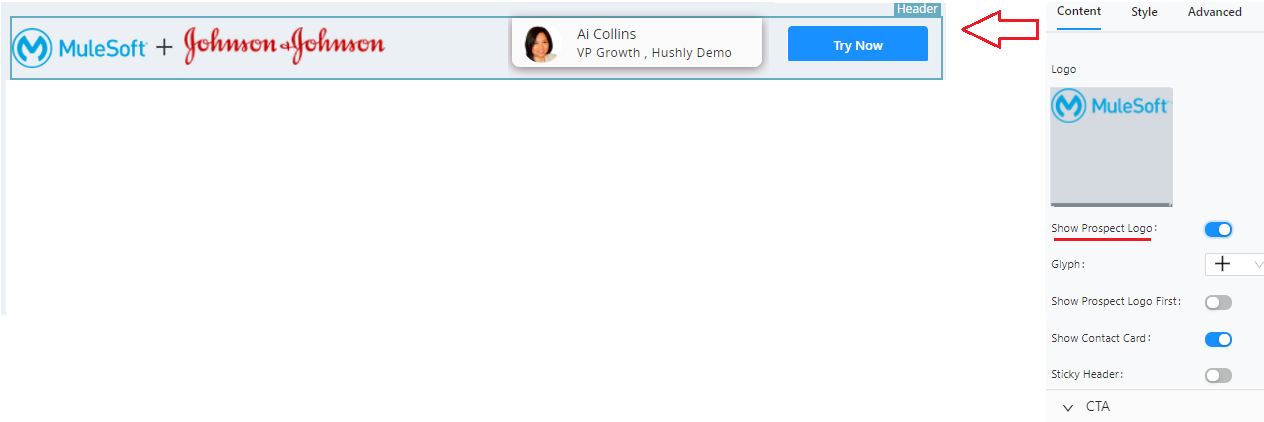Click the Try Now button
The image size is (1264, 422).
(858, 45)
